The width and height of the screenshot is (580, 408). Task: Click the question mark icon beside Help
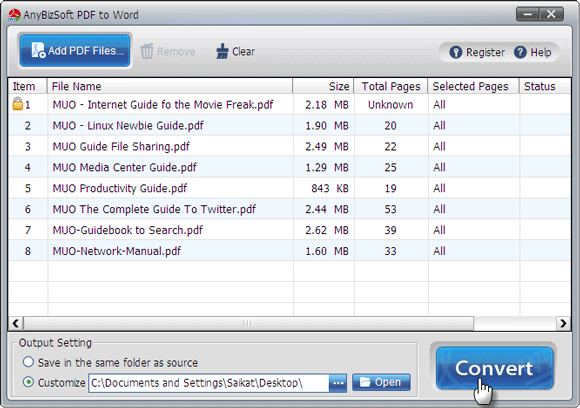point(520,53)
